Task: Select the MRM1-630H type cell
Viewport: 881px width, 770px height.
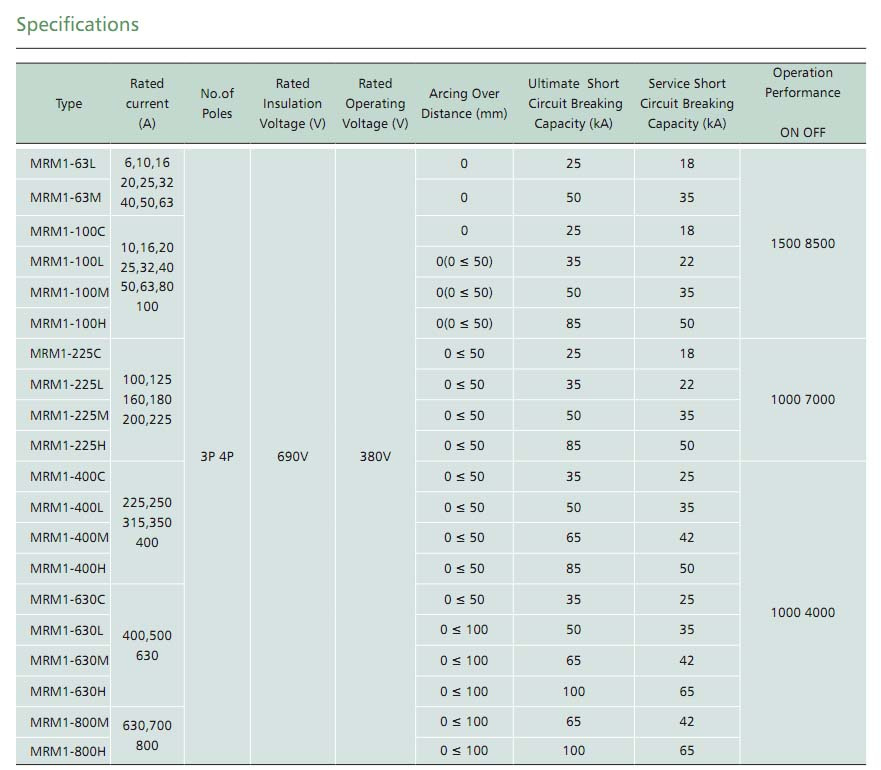Action: pos(68,692)
